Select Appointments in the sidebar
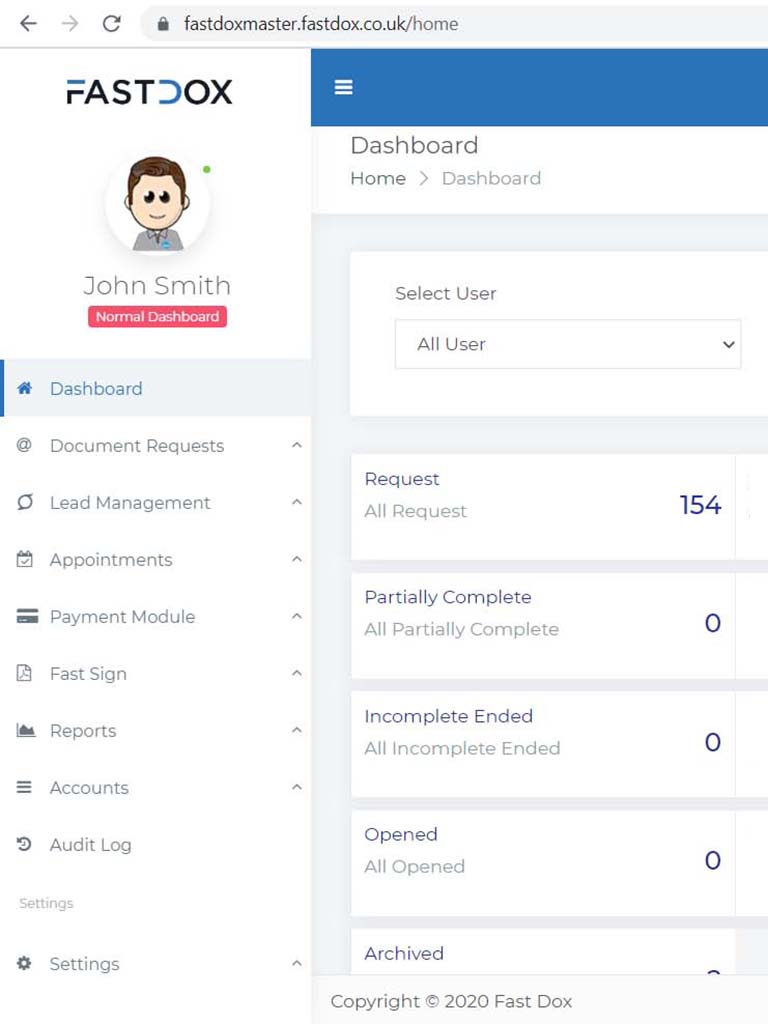 pyautogui.click(x=111, y=560)
